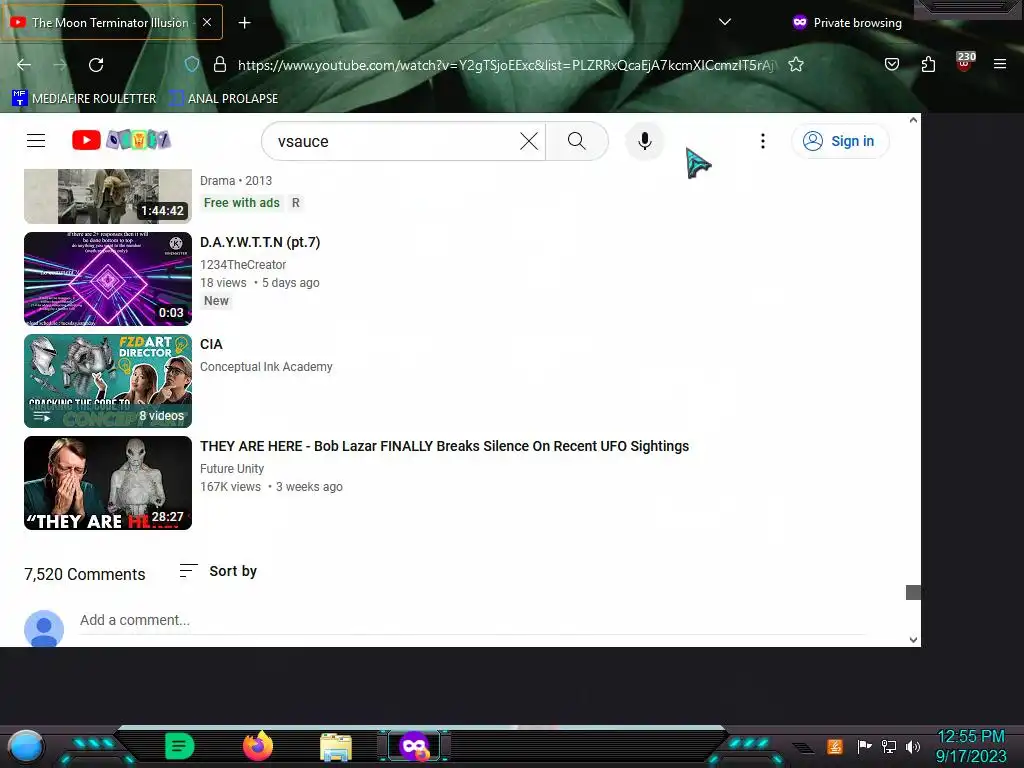Open network status tray icon
Screen dimensions: 1024x768
[x=889, y=746]
